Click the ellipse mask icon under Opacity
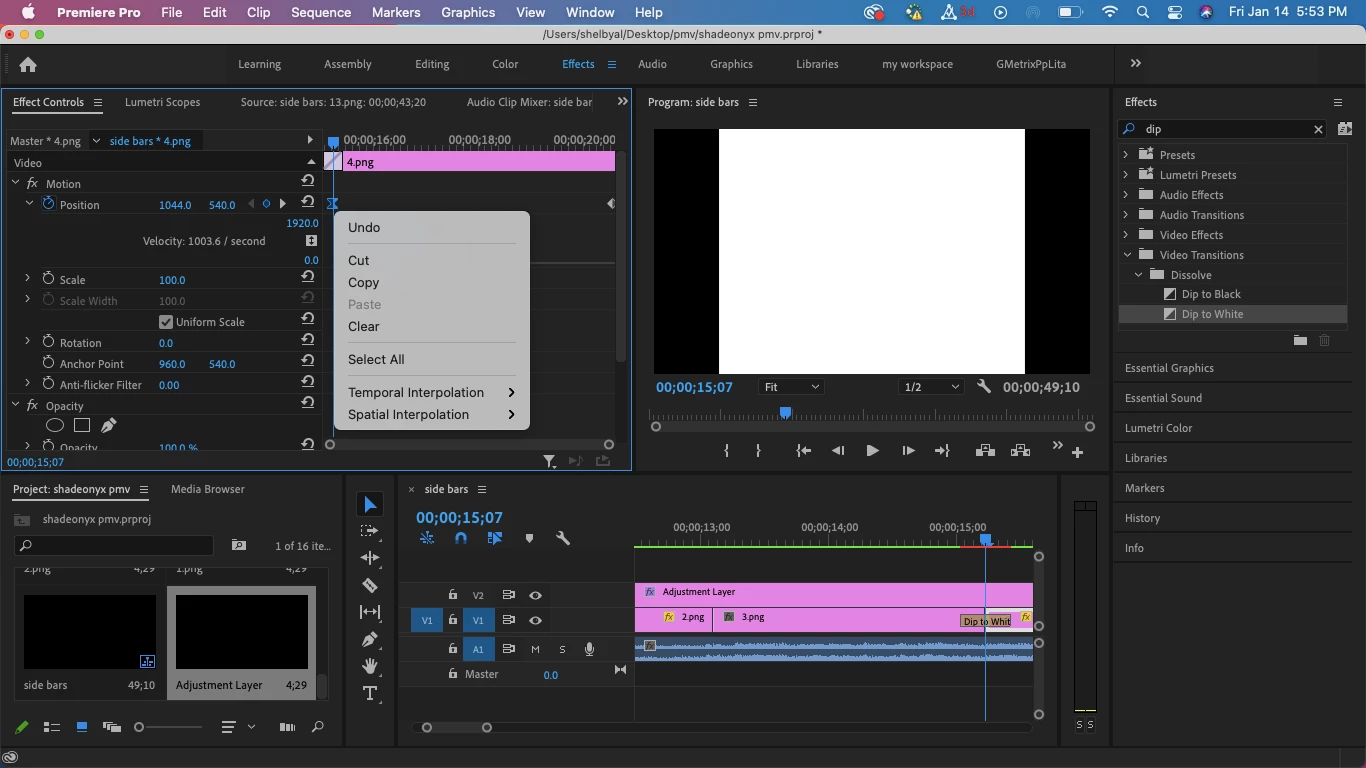1366x768 pixels. coord(55,425)
